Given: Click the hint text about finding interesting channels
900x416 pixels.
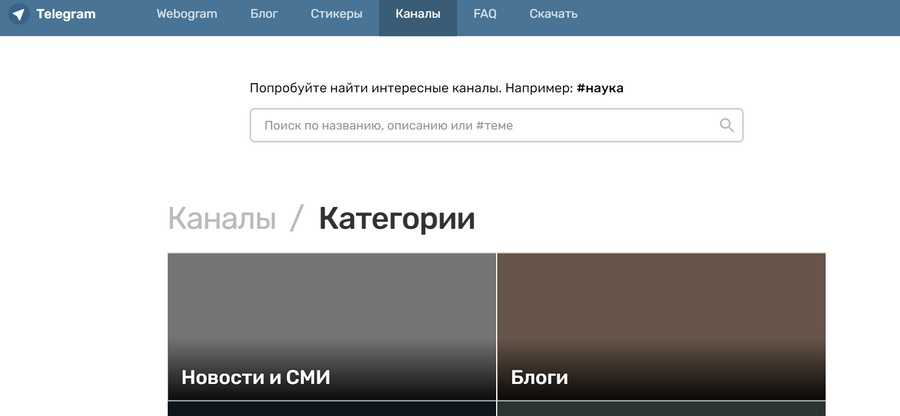Looking at the screenshot, I should click(x=410, y=88).
